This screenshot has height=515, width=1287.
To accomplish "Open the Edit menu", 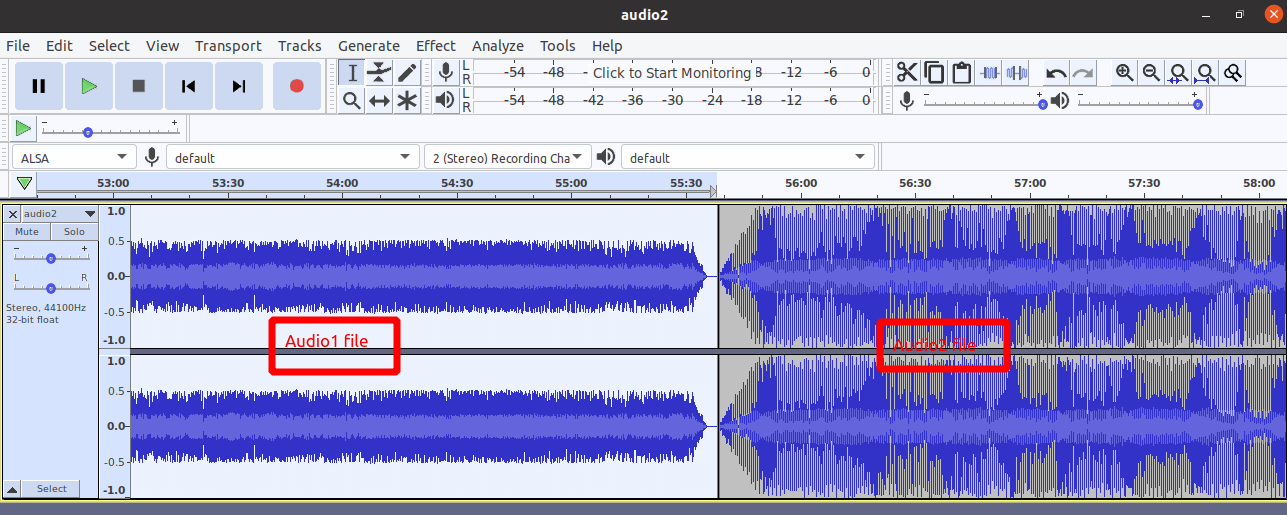I will [x=59, y=45].
